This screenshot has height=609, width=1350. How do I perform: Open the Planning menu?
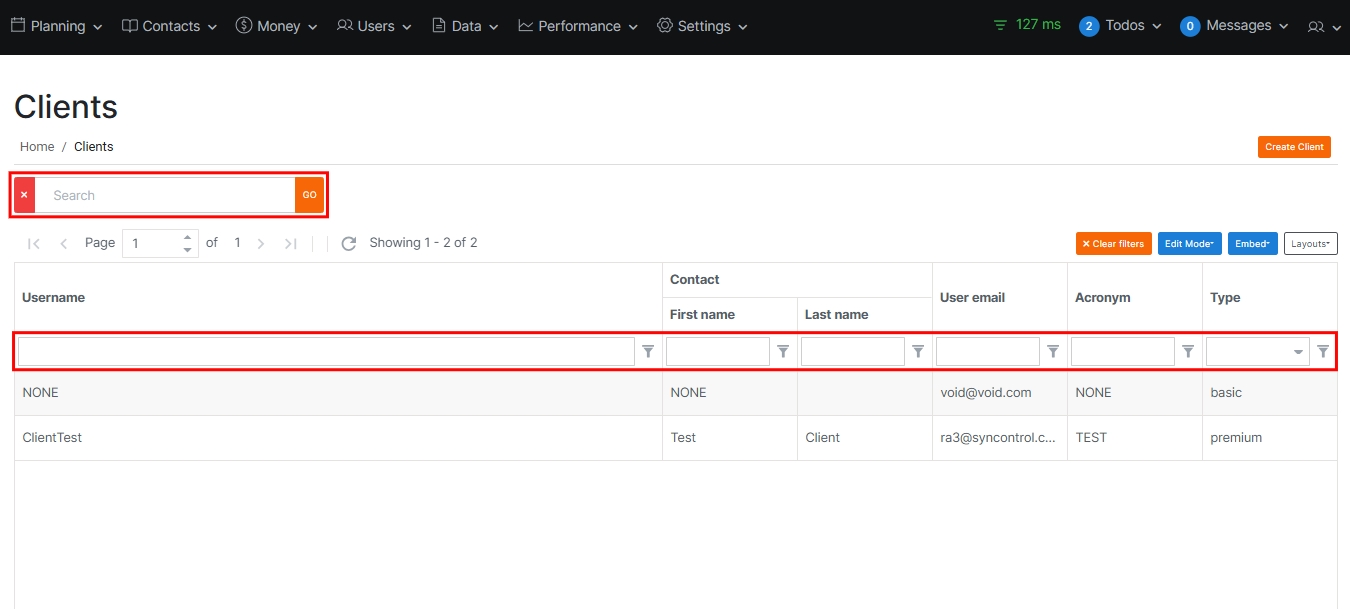(57, 26)
